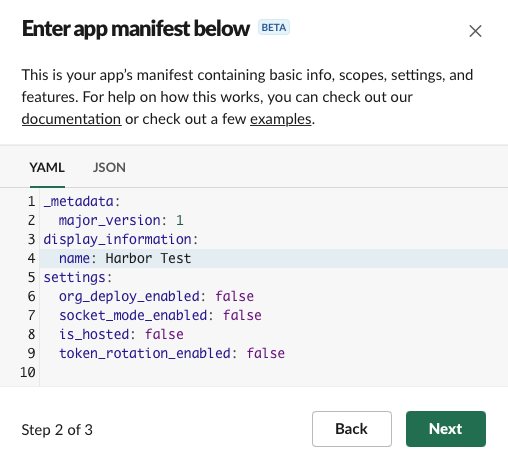Click the socket_mode_enabled line
Image resolution: width=508 pixels, height=468 pixels.
[x=274, y=315]
